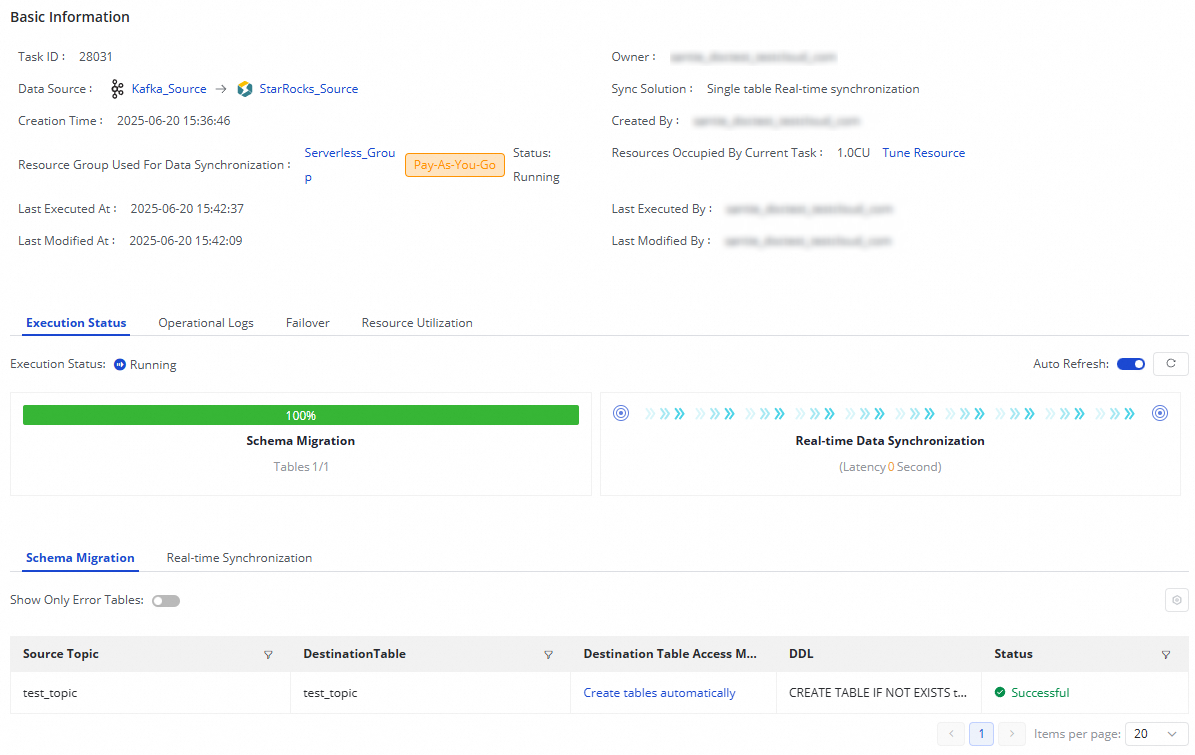Click the Latency 0 Second text
1195x755 pixels.
click(x=890, y=467)
